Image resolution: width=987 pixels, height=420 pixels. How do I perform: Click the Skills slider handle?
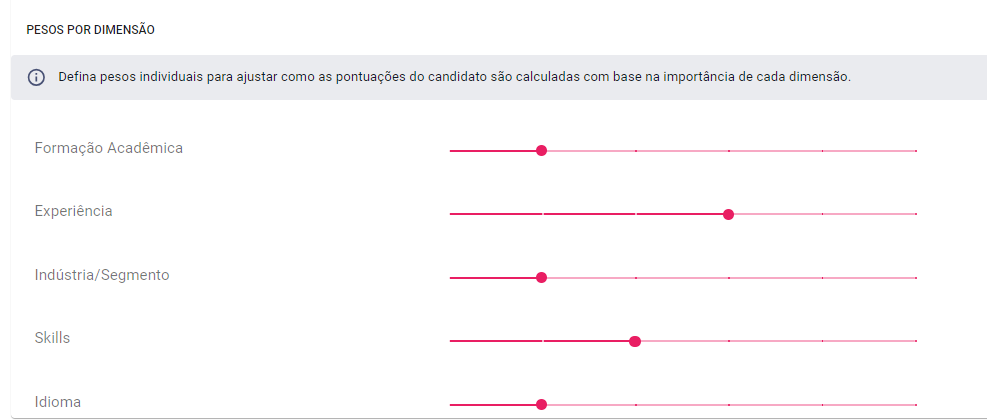click(x=634, y=341)
